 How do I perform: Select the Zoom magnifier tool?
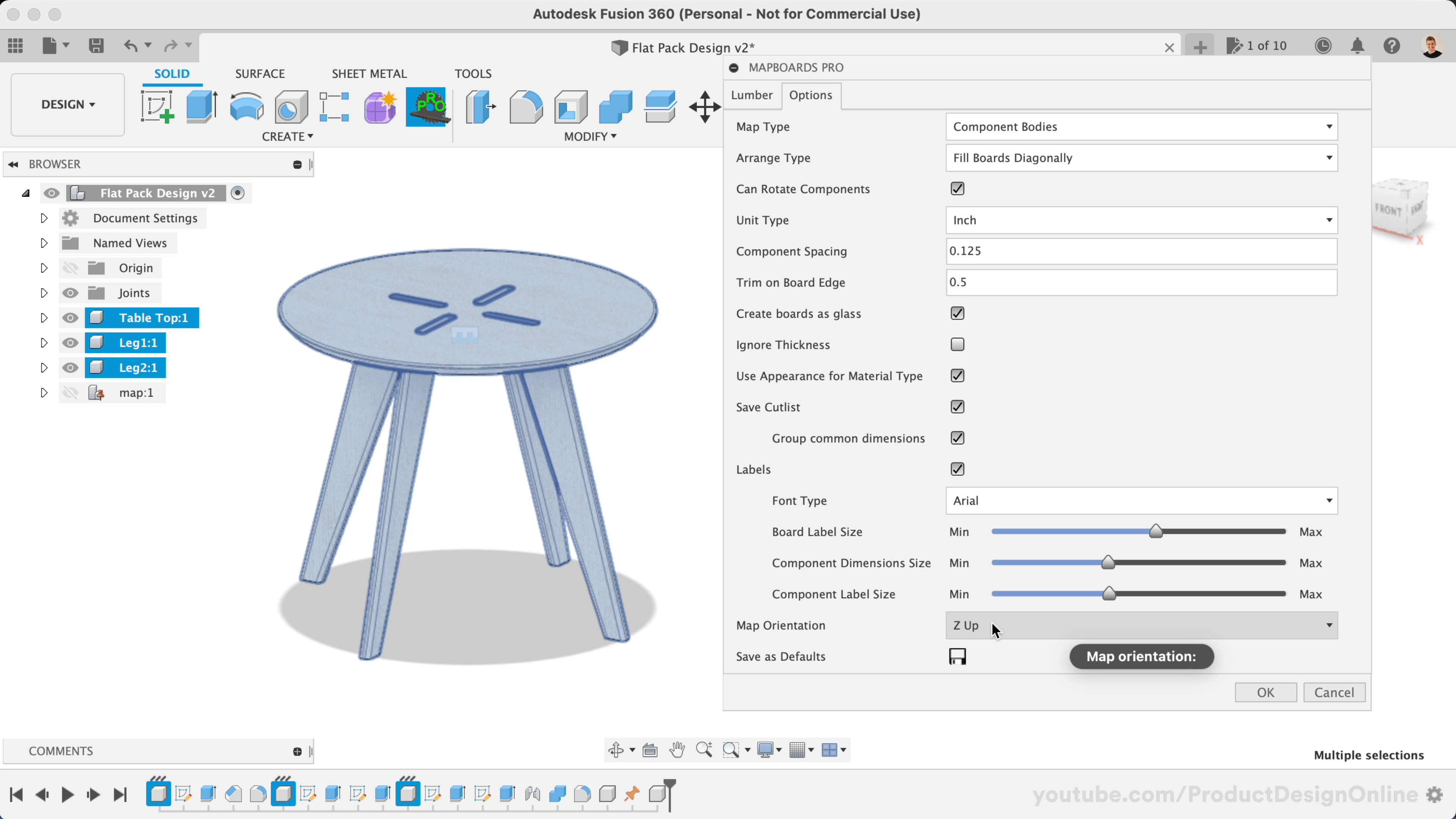pos(704,750)
